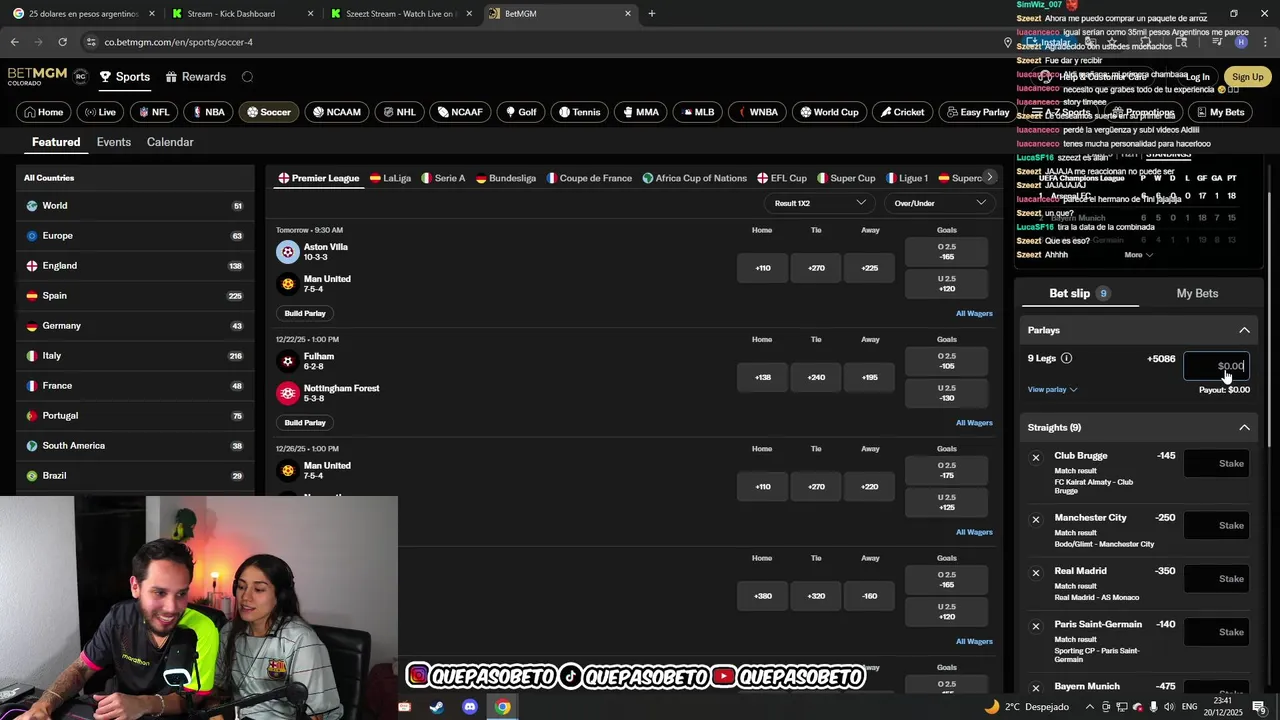Open the Home sports pill
The height and width of the screenshot is (720, 1280).
[44, 112]
